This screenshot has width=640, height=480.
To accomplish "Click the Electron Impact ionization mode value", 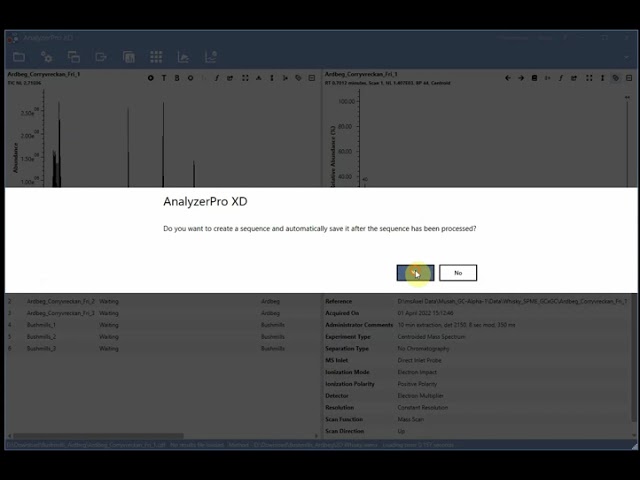I will (417, 372).
